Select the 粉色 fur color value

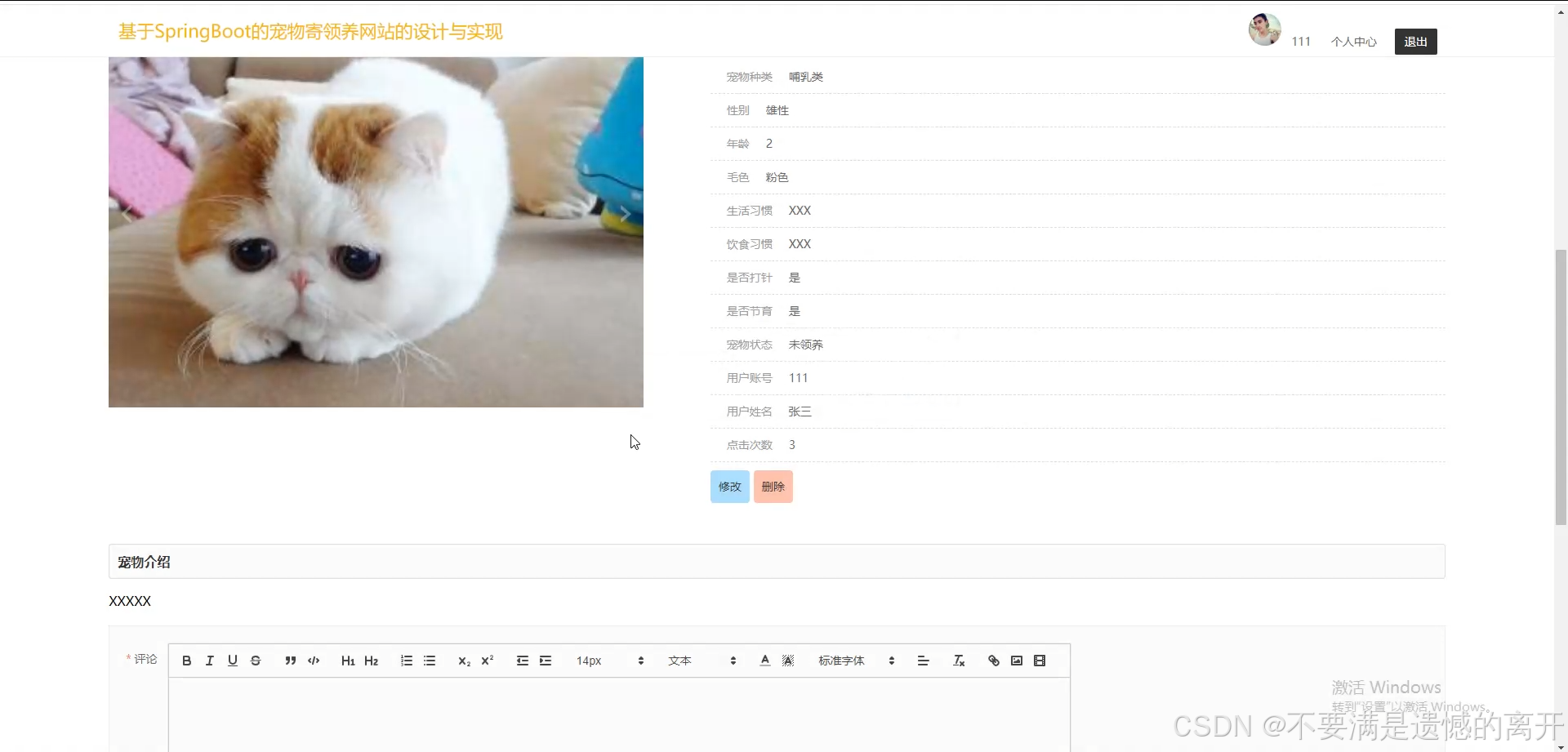click(x=777, y=177)
